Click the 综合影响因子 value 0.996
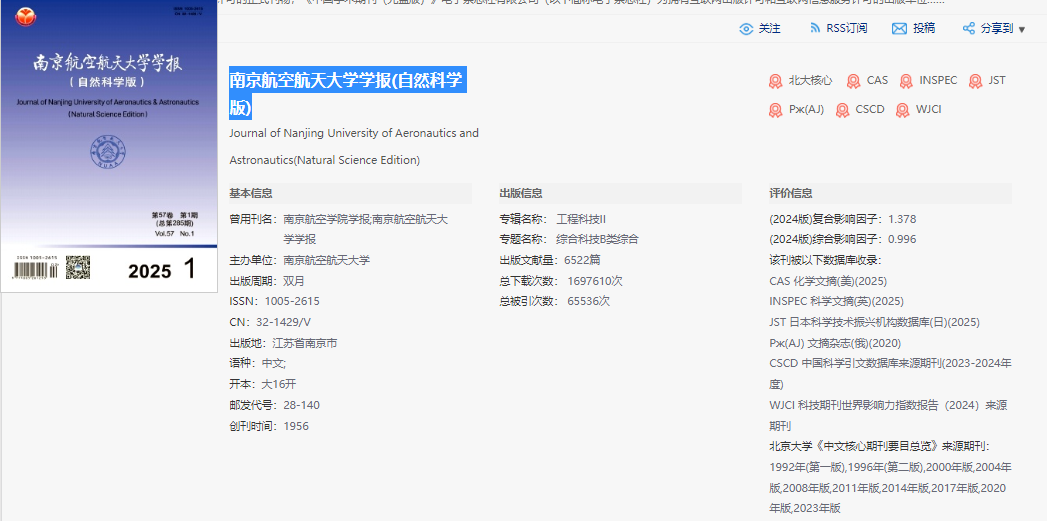Screen dimensions: 1047x521 [902, 240]
